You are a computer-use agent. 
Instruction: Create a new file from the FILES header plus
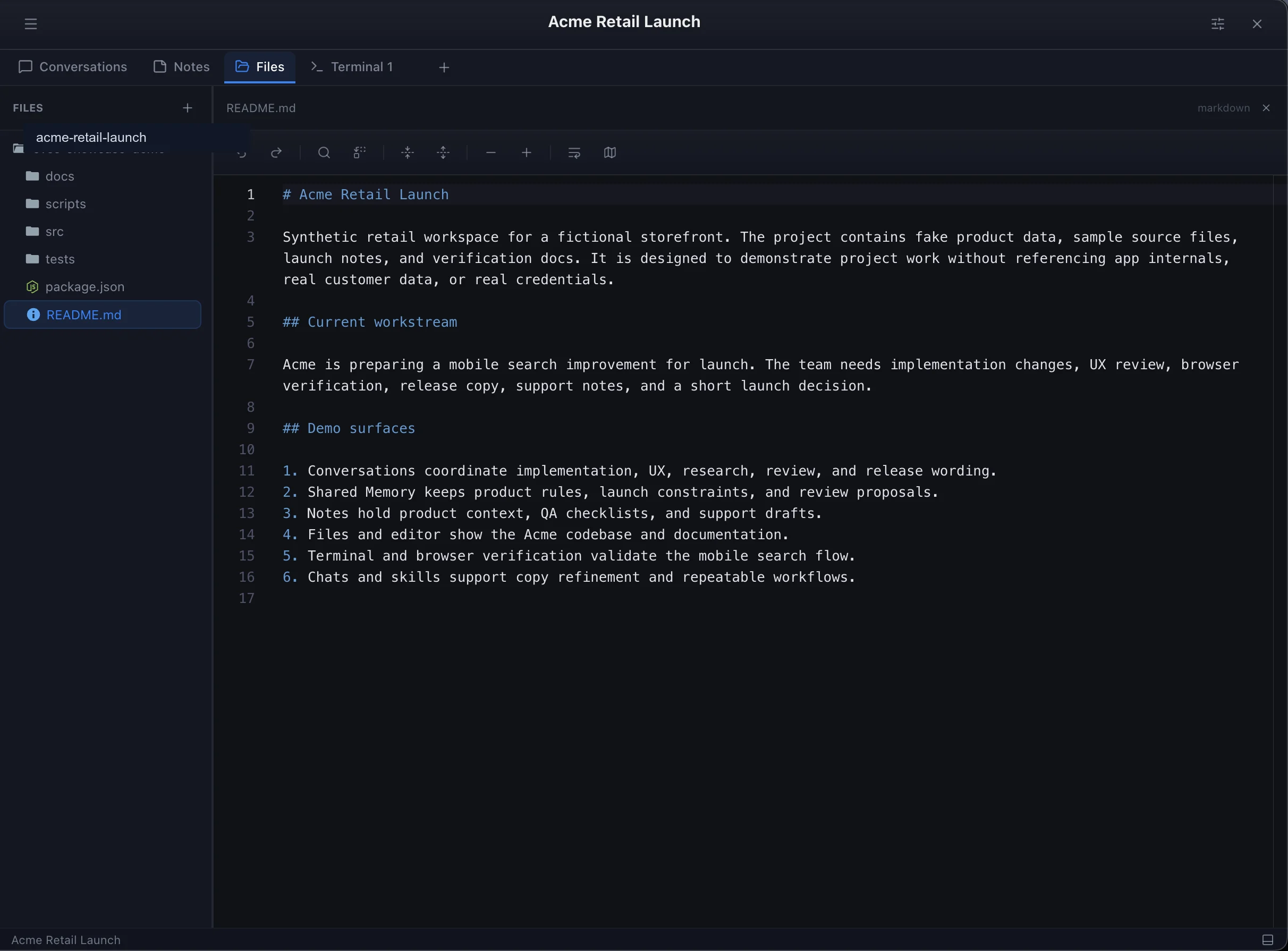pyautogui.click(x=187, y=108)
